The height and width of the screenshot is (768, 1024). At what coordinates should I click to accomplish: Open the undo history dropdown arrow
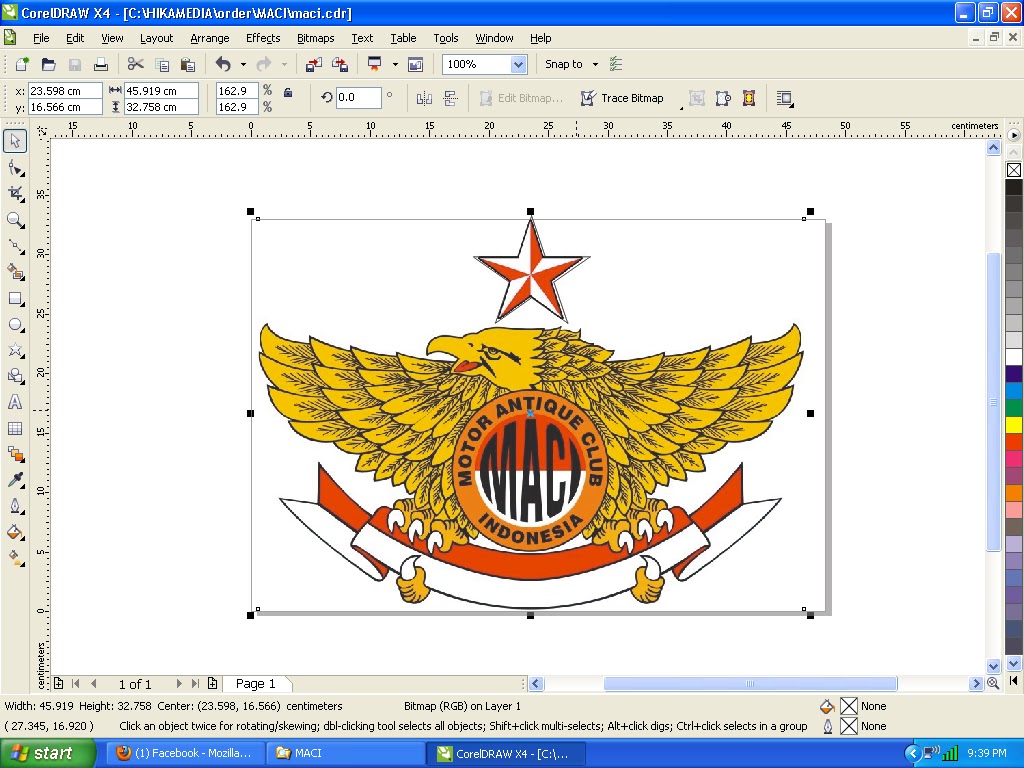click(x=243, y=64)
